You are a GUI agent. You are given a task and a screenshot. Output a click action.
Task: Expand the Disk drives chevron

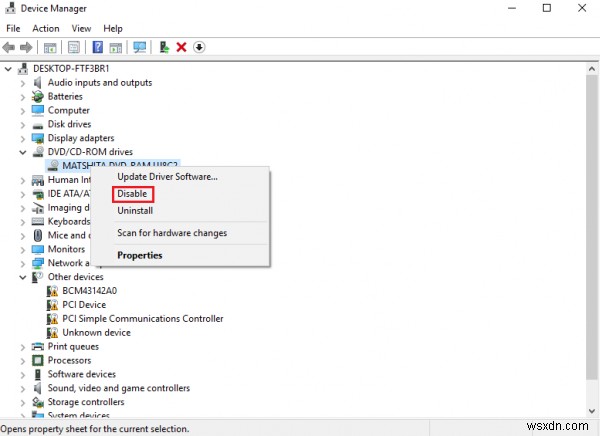[x=23, y=125]
